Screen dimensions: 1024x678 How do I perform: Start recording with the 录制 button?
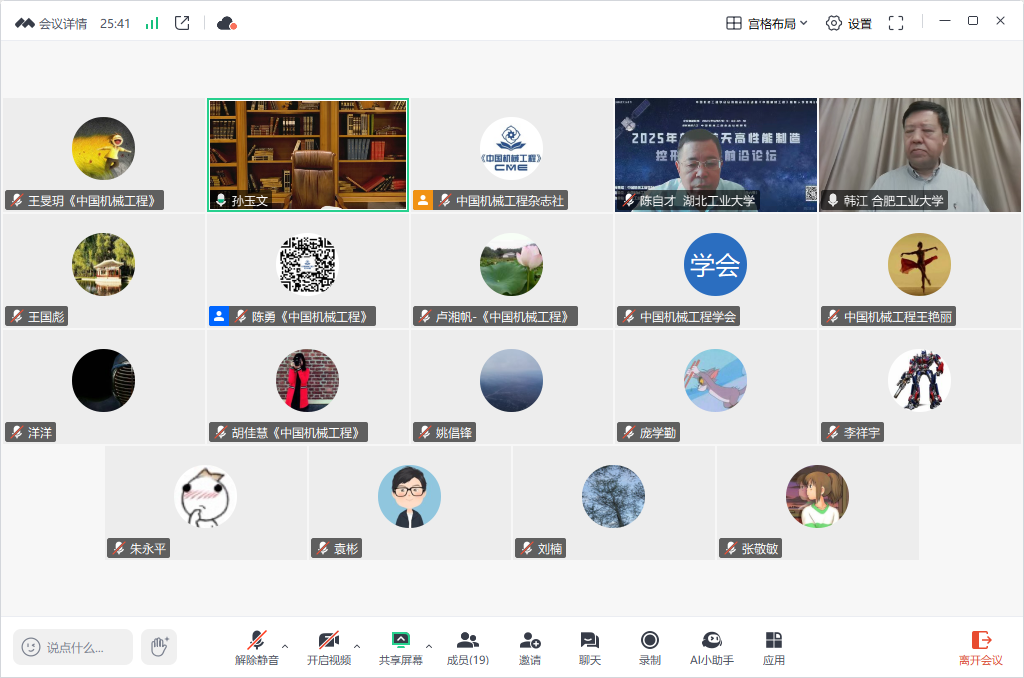[650, 648]
